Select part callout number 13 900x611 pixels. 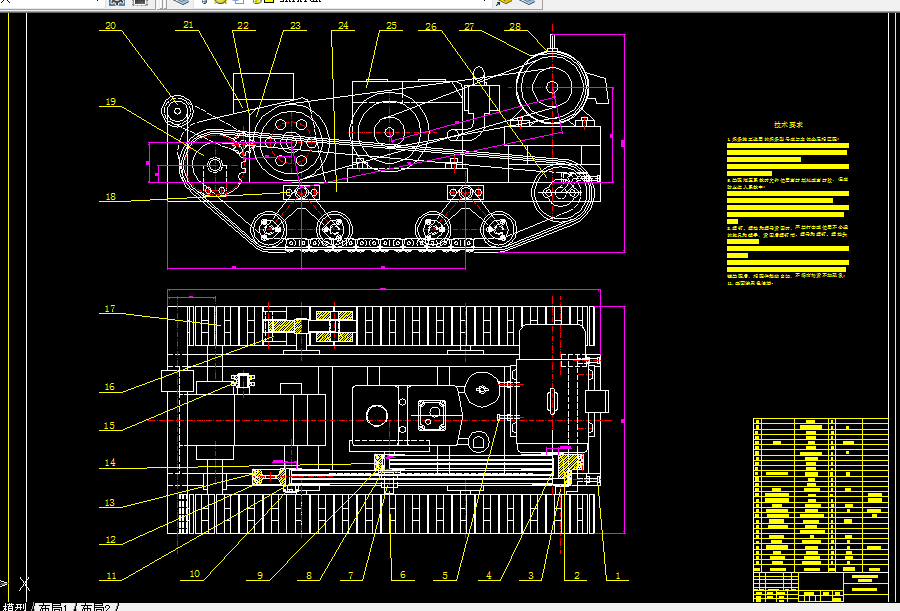[110, 503]
